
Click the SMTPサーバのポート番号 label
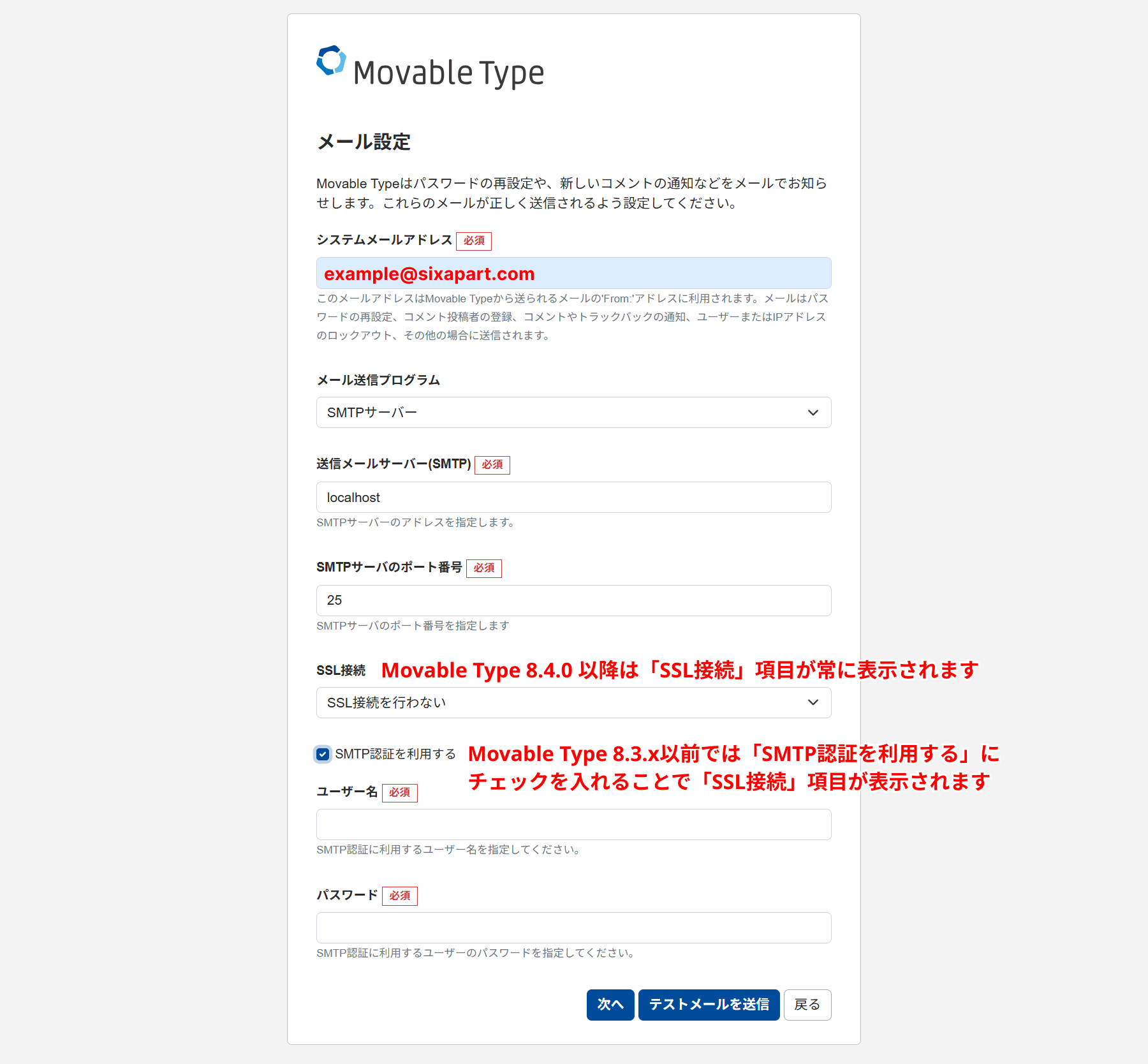click(x=389, y=567)
